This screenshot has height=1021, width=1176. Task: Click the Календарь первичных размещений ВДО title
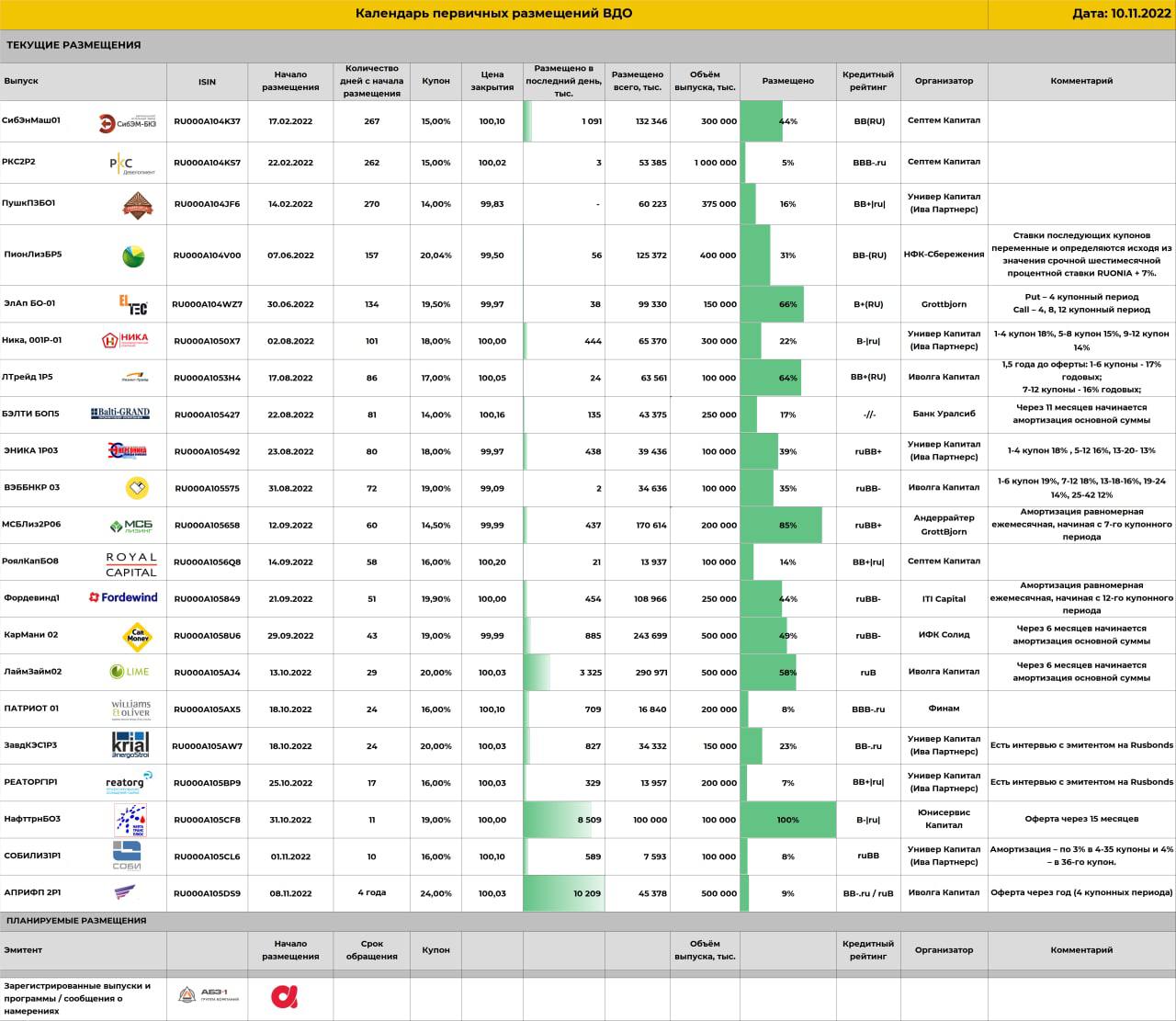(493, 14)
